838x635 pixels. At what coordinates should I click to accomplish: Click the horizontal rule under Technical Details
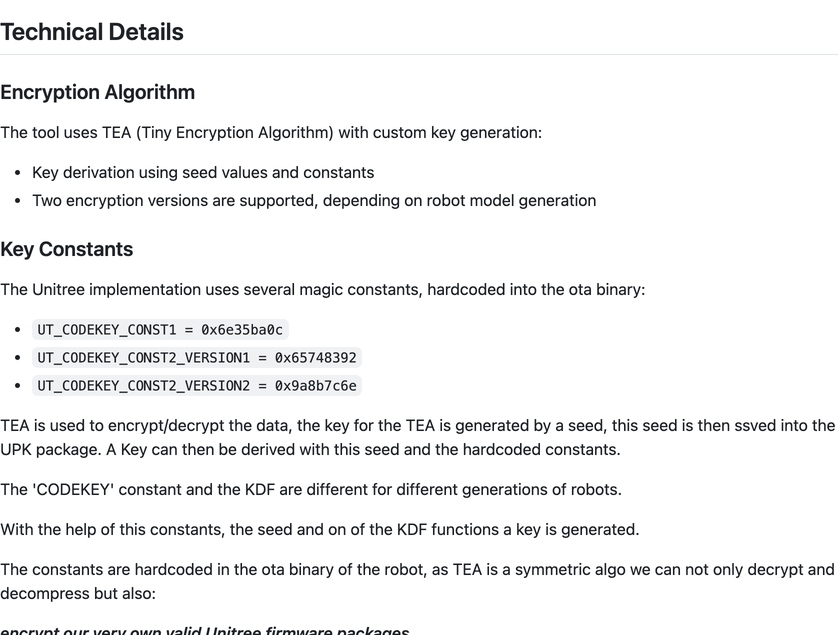click(419, 55)
